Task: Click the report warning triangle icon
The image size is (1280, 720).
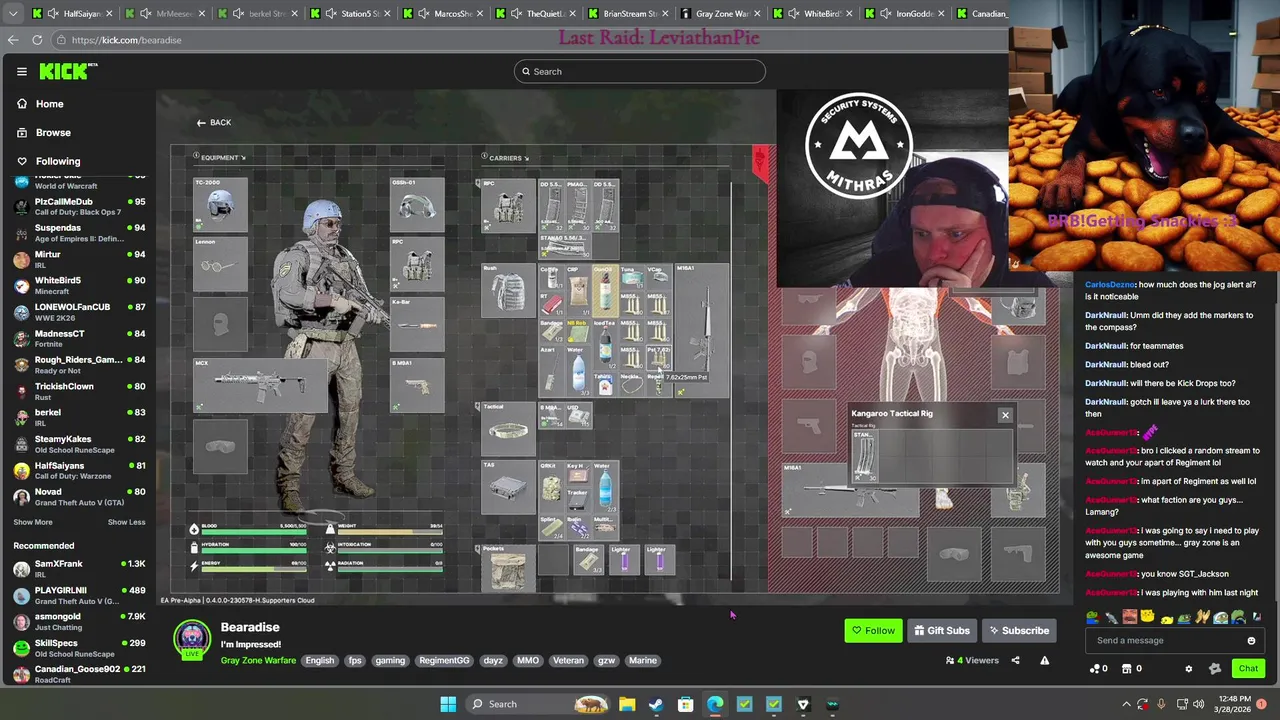Action: pos(1044,660)
